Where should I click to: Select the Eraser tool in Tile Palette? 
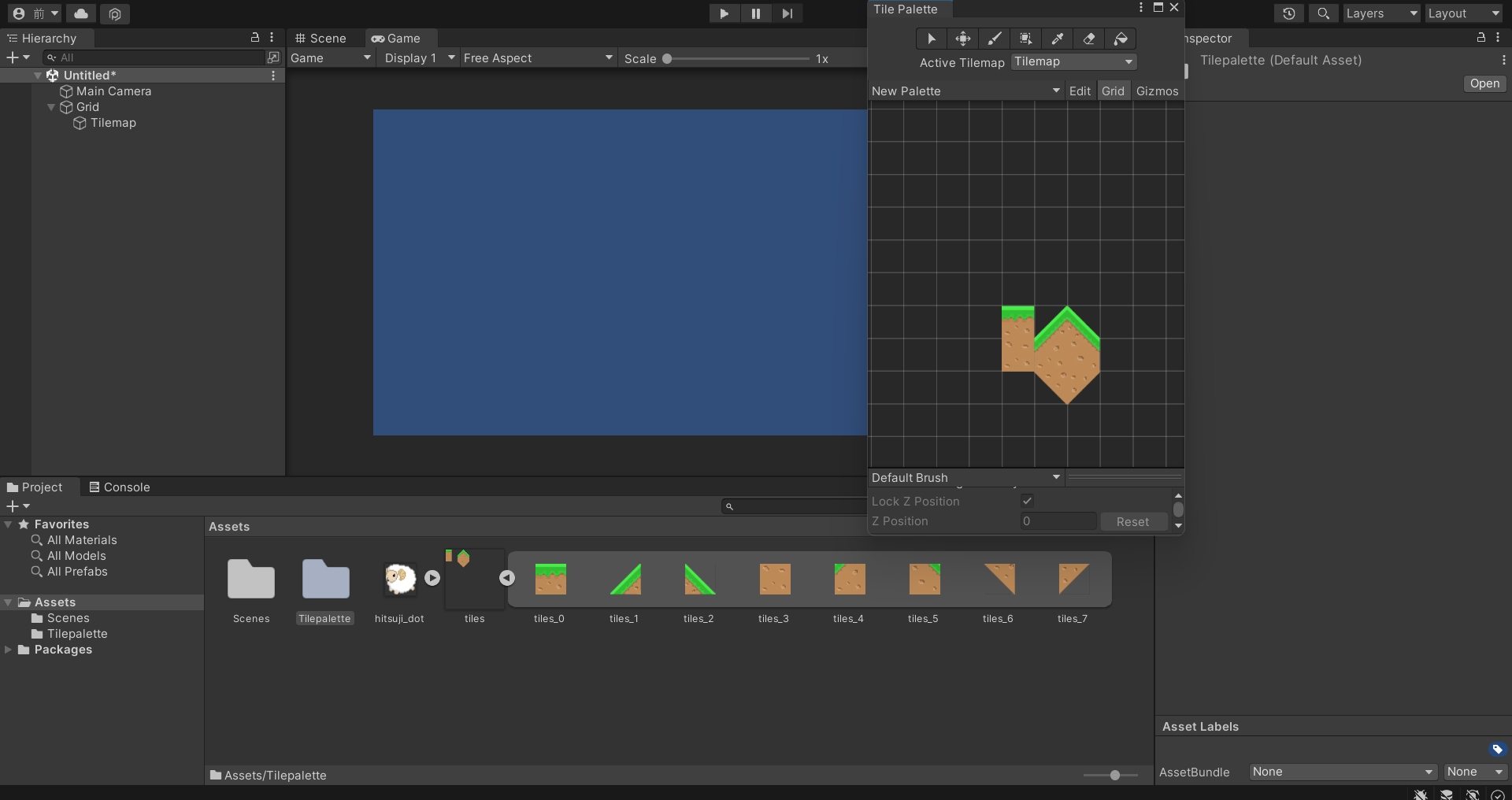pyautogui.click(x=1089, y=39)
